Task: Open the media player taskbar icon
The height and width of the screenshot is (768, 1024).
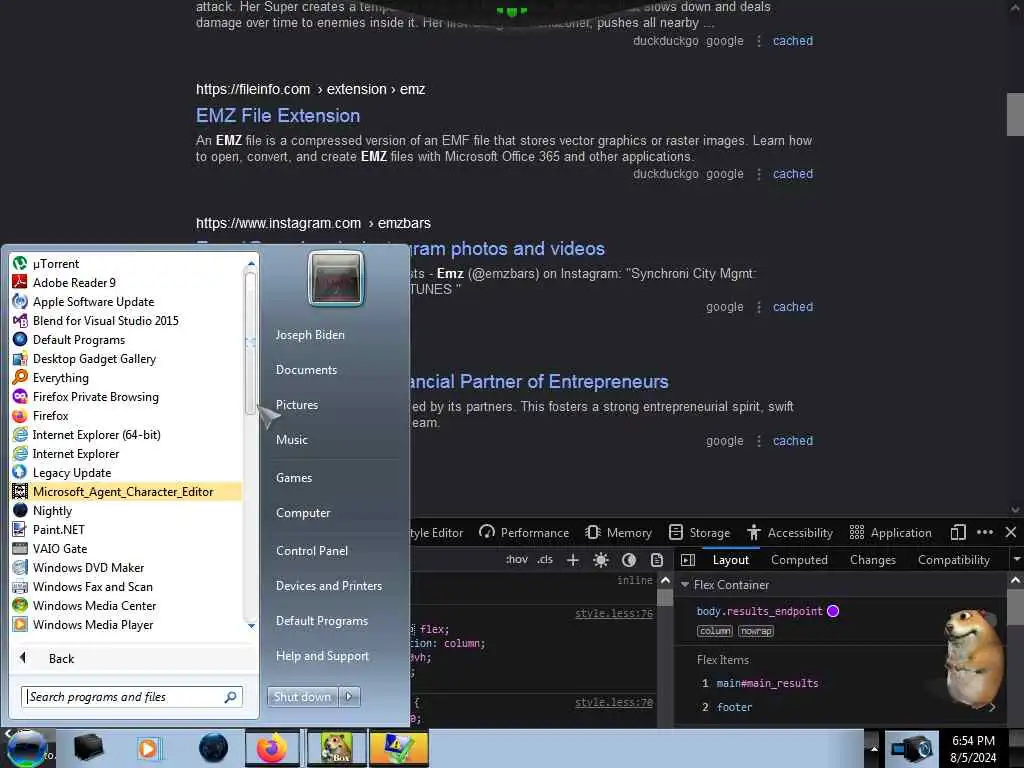Action: pyautogui.click(x=148, y=748)
